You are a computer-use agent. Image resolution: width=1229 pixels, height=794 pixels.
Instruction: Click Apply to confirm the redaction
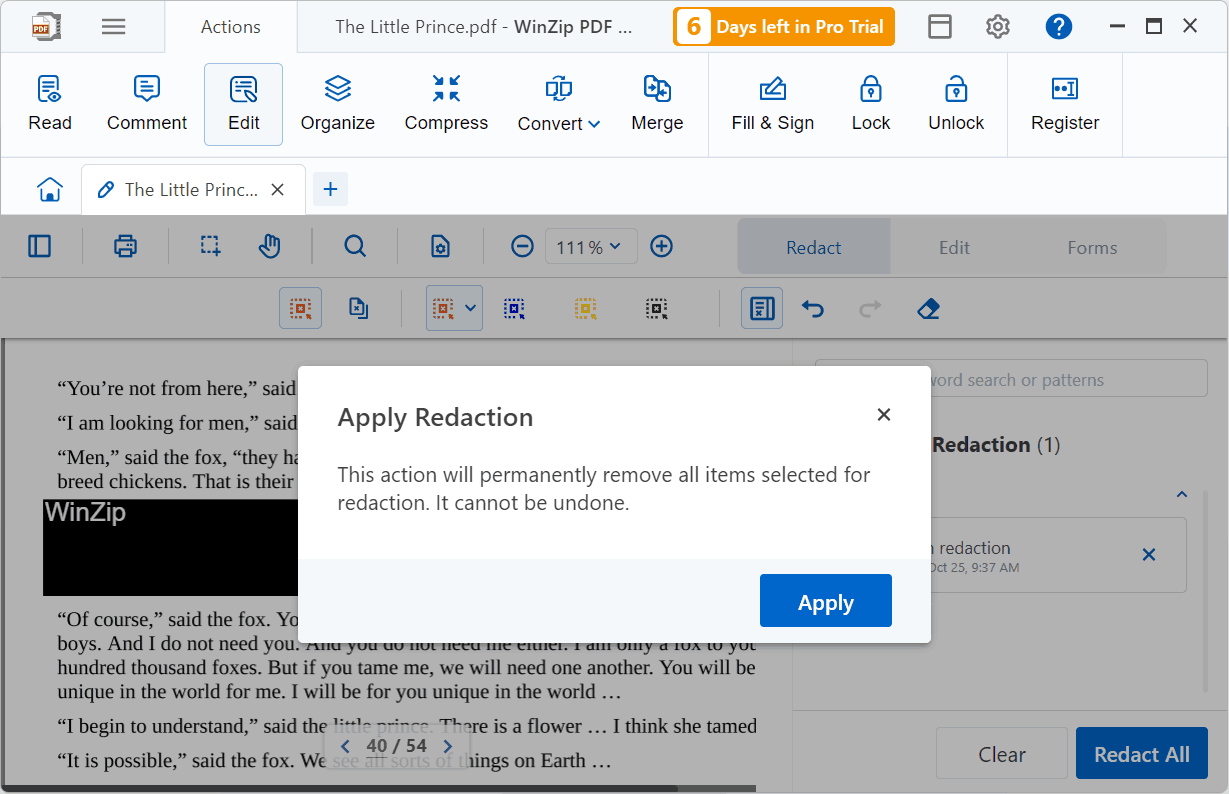tap(825, 601)
